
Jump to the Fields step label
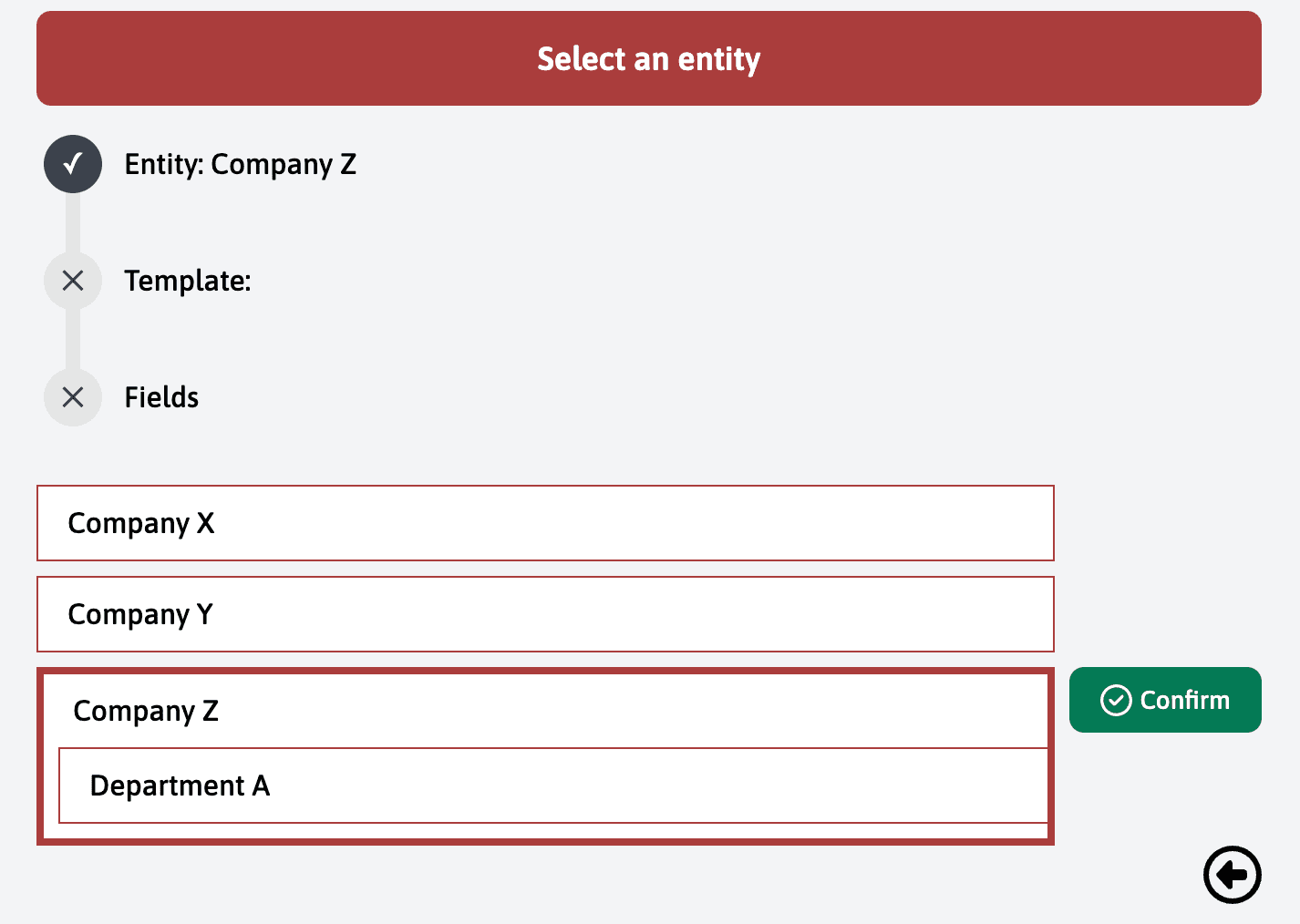click(161, 397)
